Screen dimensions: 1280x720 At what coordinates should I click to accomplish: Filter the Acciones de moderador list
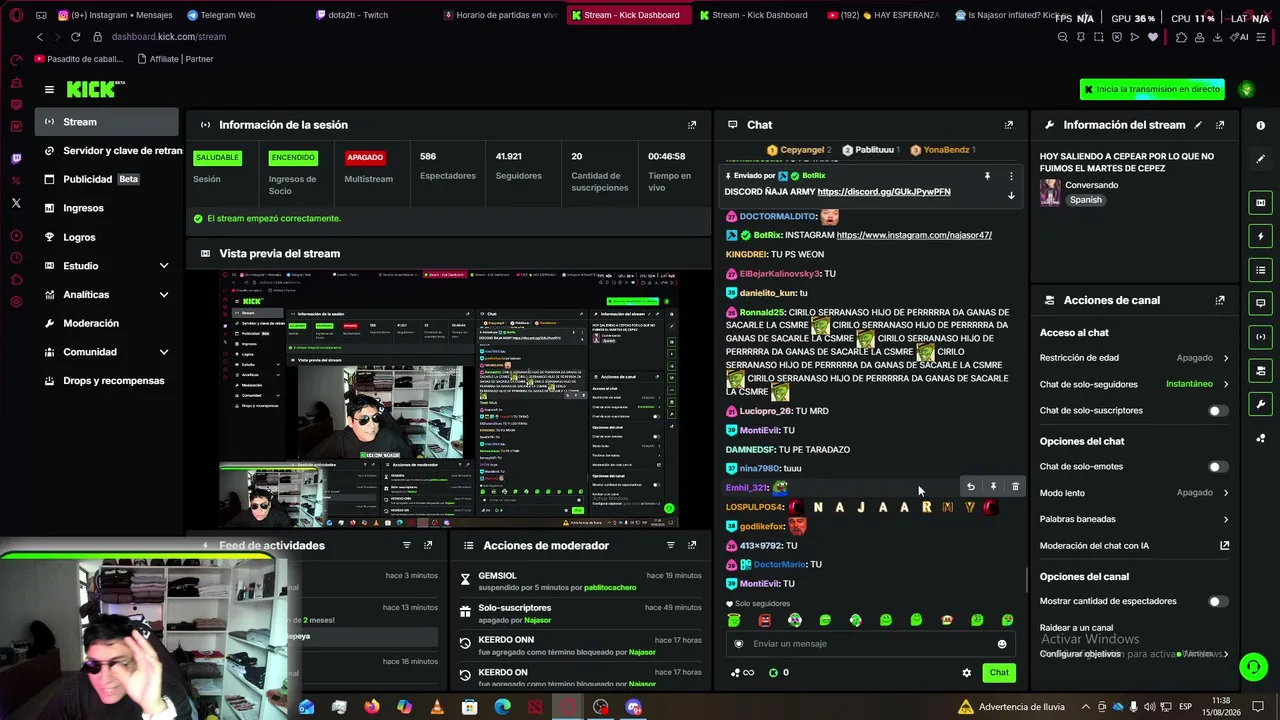[670, 545]
